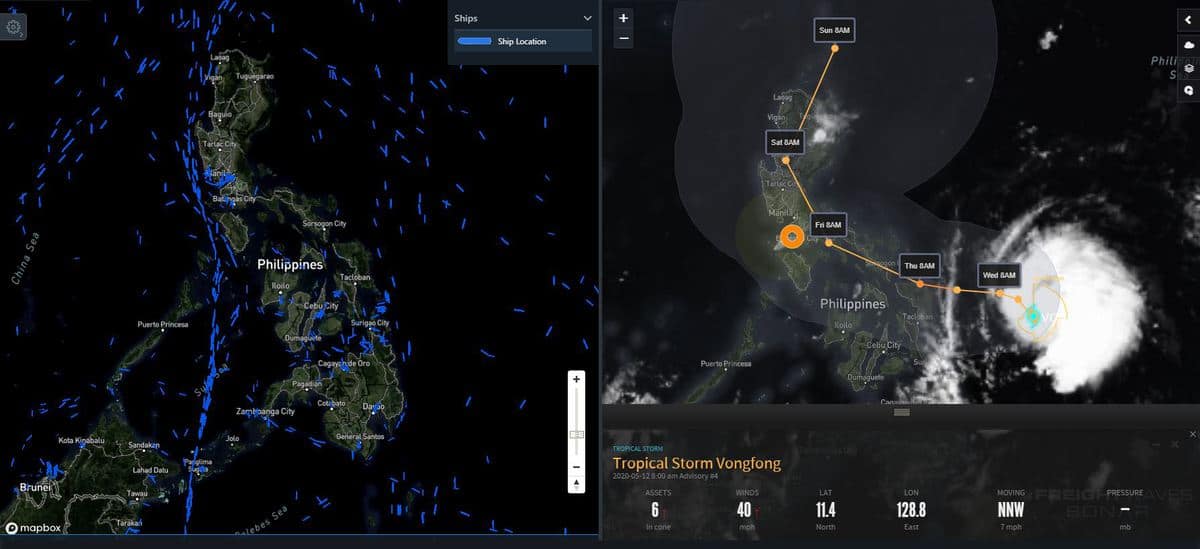
Task: Click the Mapbox logo link
Action: (31, 527)
